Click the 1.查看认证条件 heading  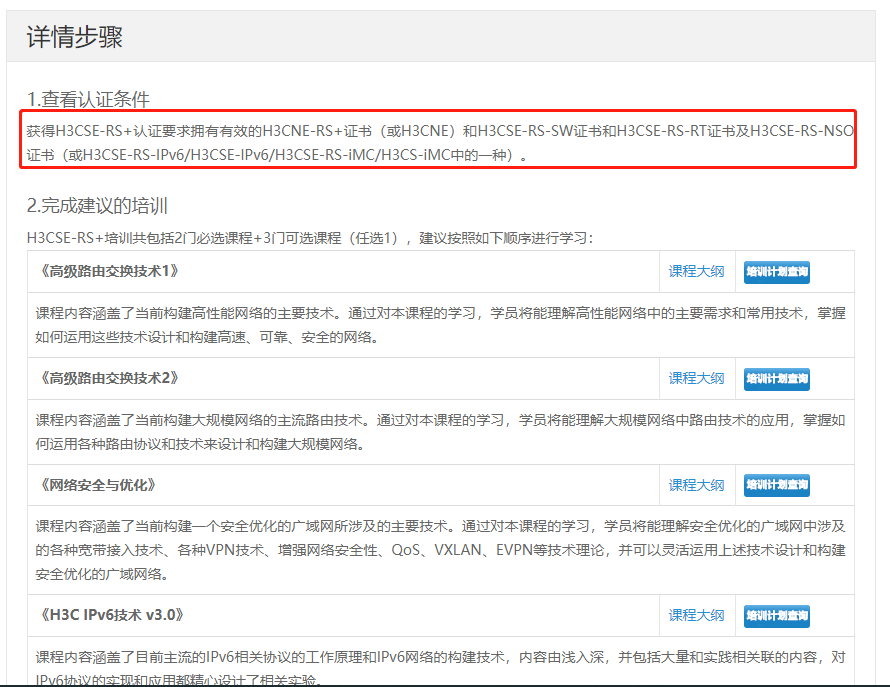point(88,99)
